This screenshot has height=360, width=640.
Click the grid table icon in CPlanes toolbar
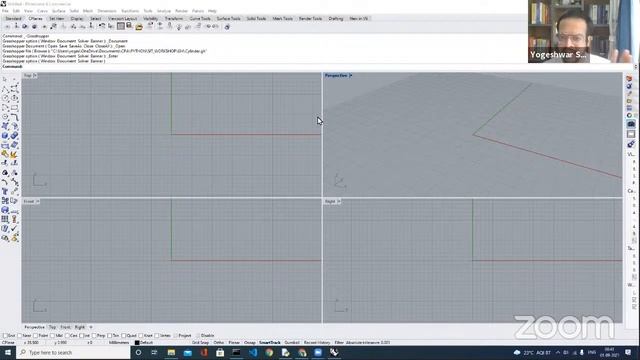tap(120, 26)
